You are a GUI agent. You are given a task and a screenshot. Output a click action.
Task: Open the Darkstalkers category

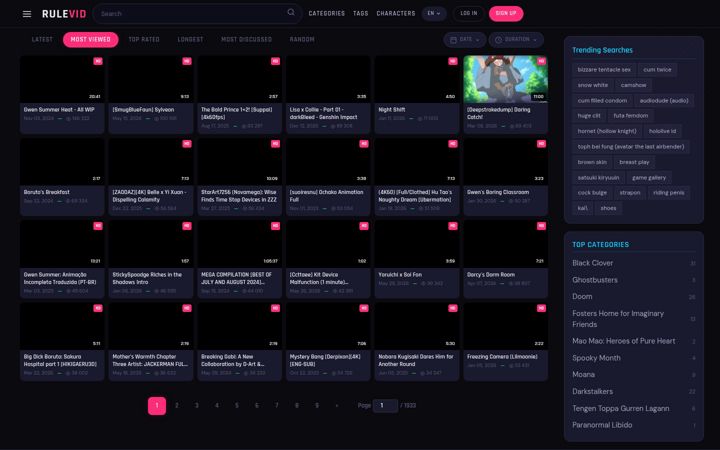pos(634,391)
